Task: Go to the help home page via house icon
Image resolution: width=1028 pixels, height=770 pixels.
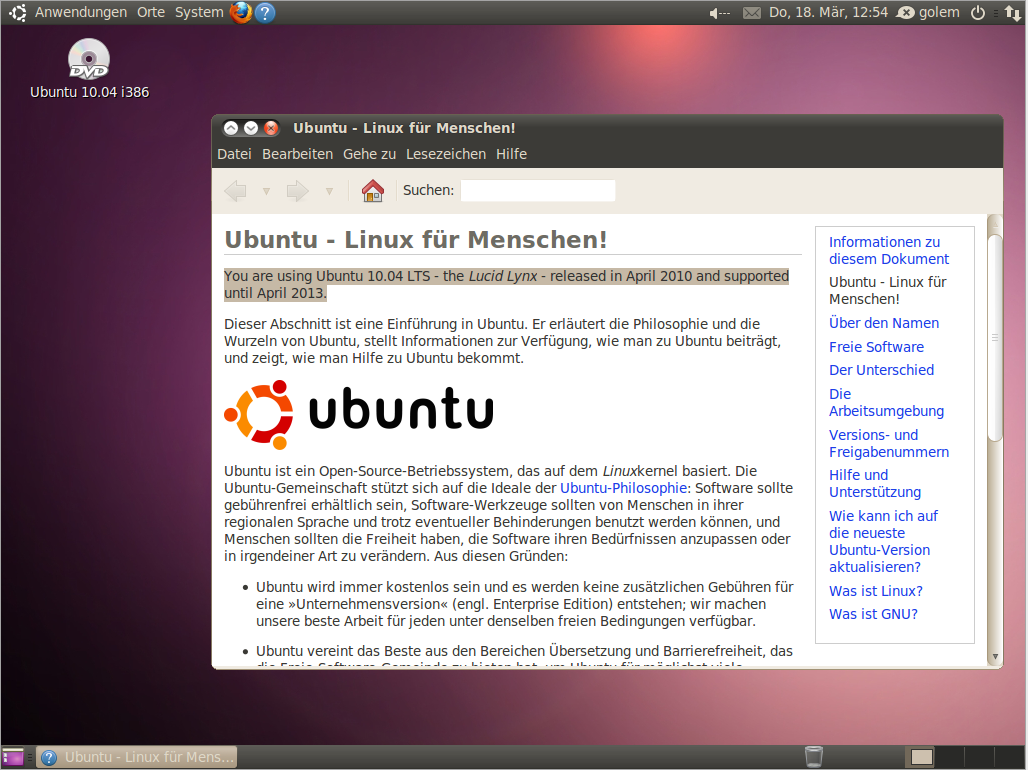Action: click(x=372, y=190)
